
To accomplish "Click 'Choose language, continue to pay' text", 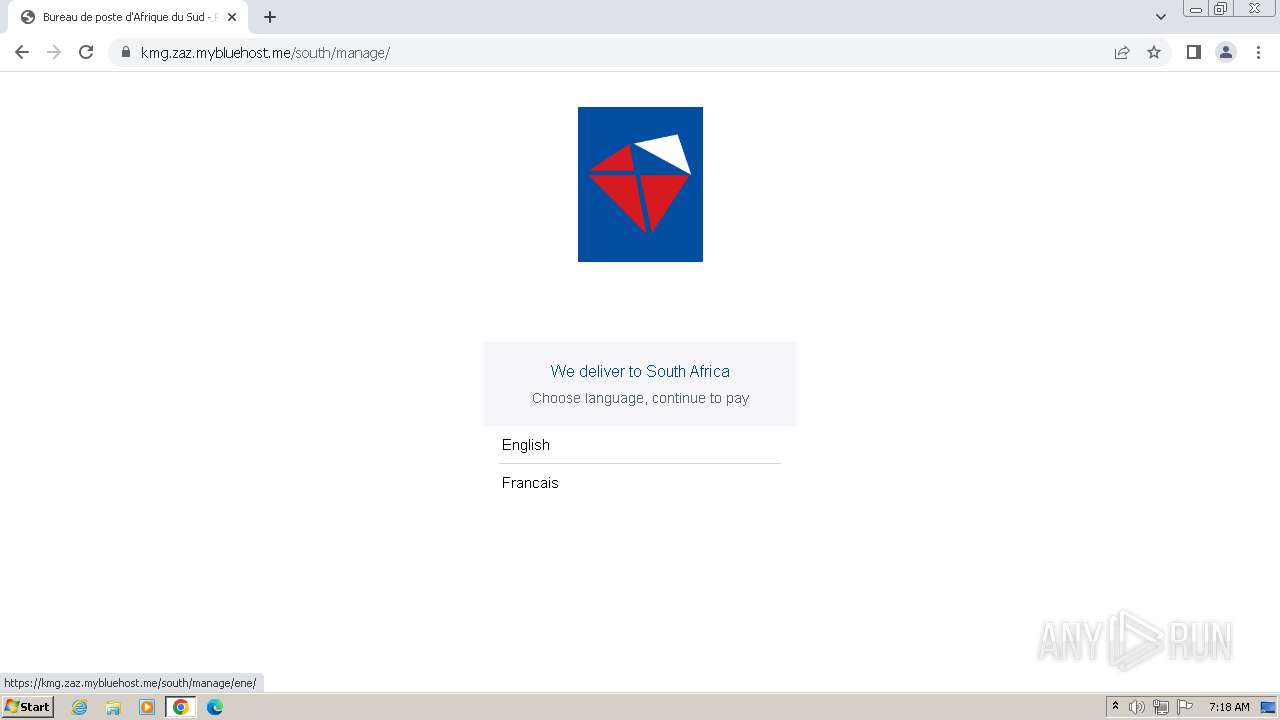I will [x=640, y=398].
